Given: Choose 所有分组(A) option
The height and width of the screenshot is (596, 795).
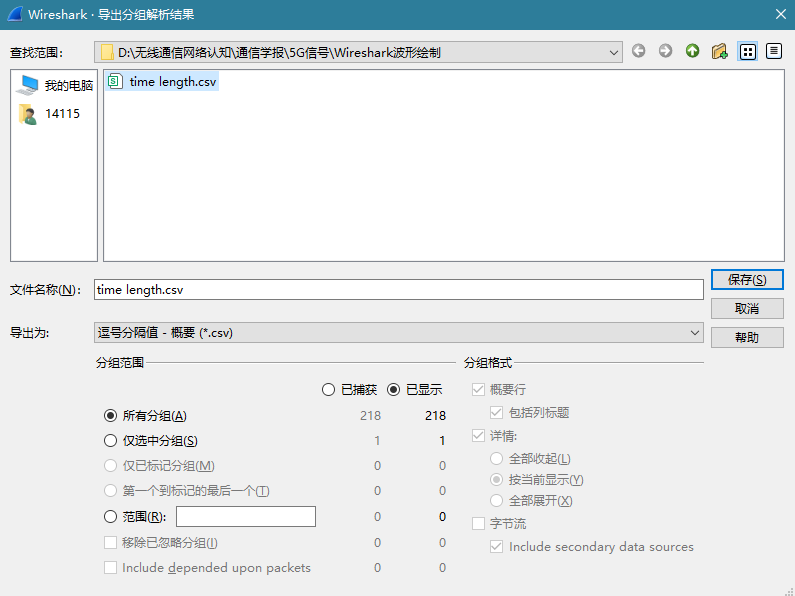Looking at the screenshot, I should (x=110, y=416).
